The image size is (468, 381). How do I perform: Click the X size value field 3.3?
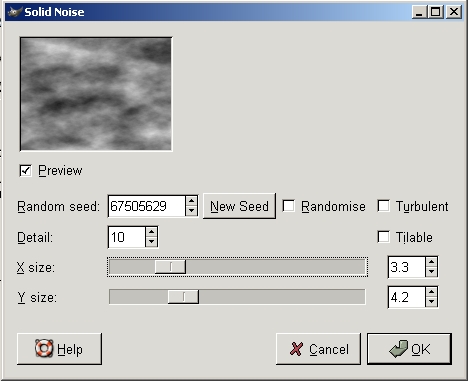point(407,267)
